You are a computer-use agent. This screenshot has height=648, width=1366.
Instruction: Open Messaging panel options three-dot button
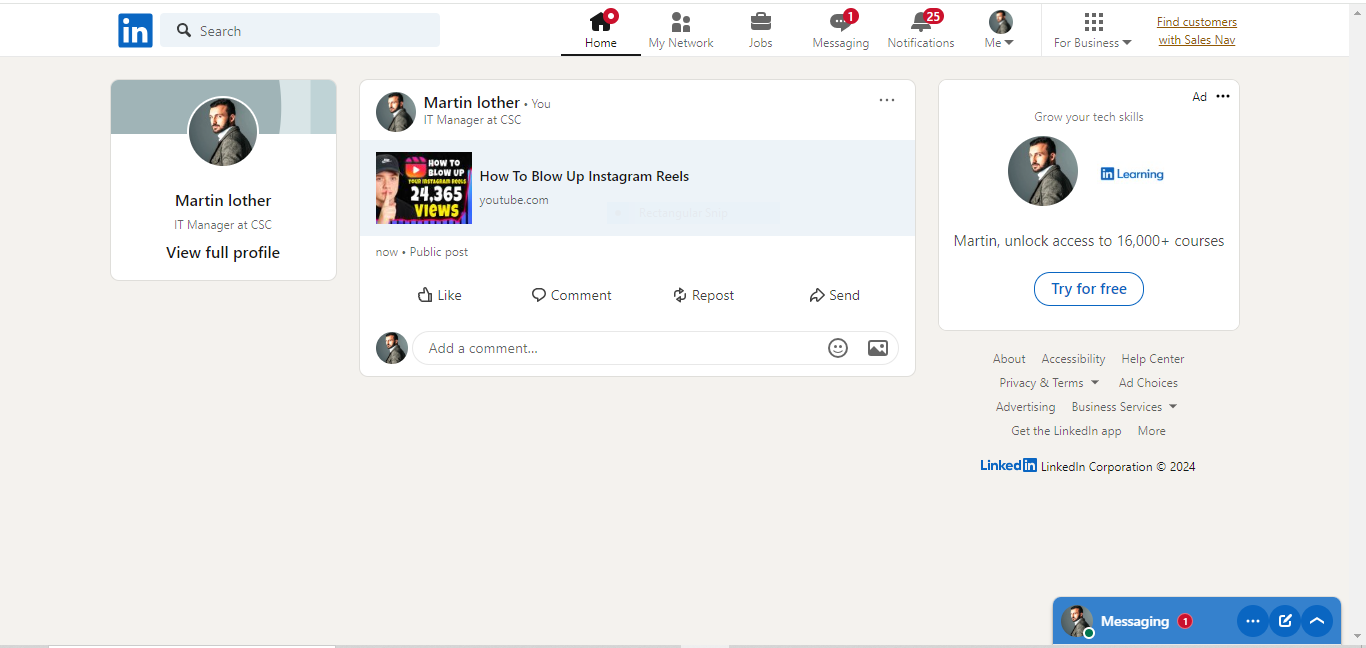1253,621
